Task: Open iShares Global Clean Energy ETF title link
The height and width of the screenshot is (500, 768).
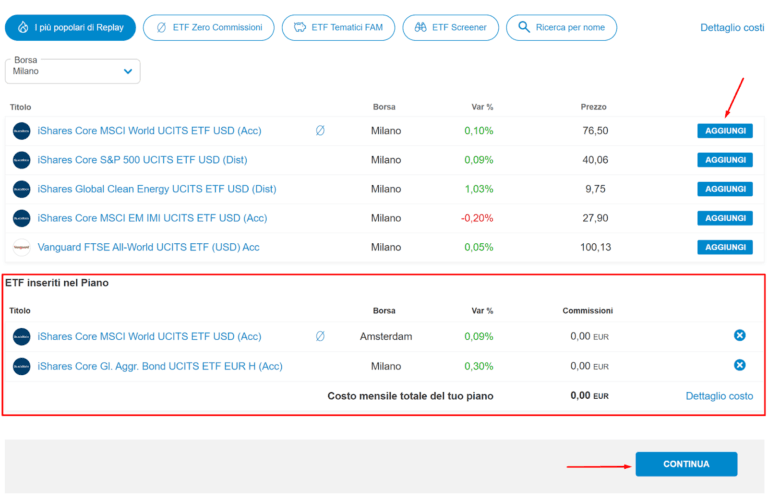Action: tap(156, 189)
